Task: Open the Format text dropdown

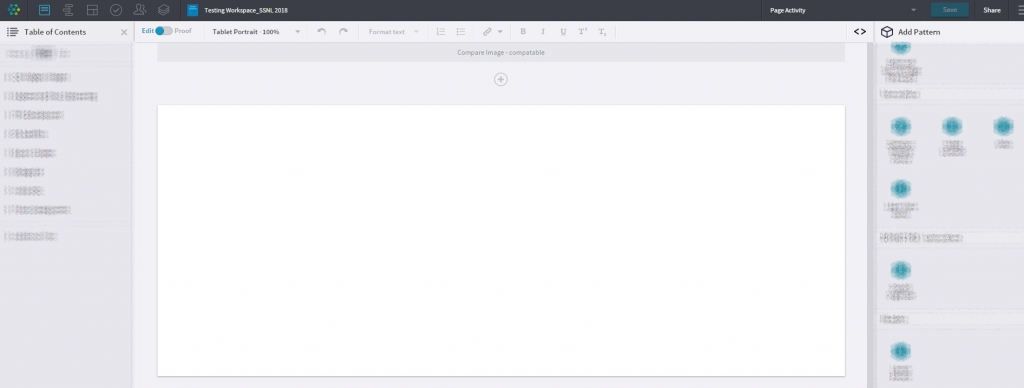Action: tap(394, 31)
